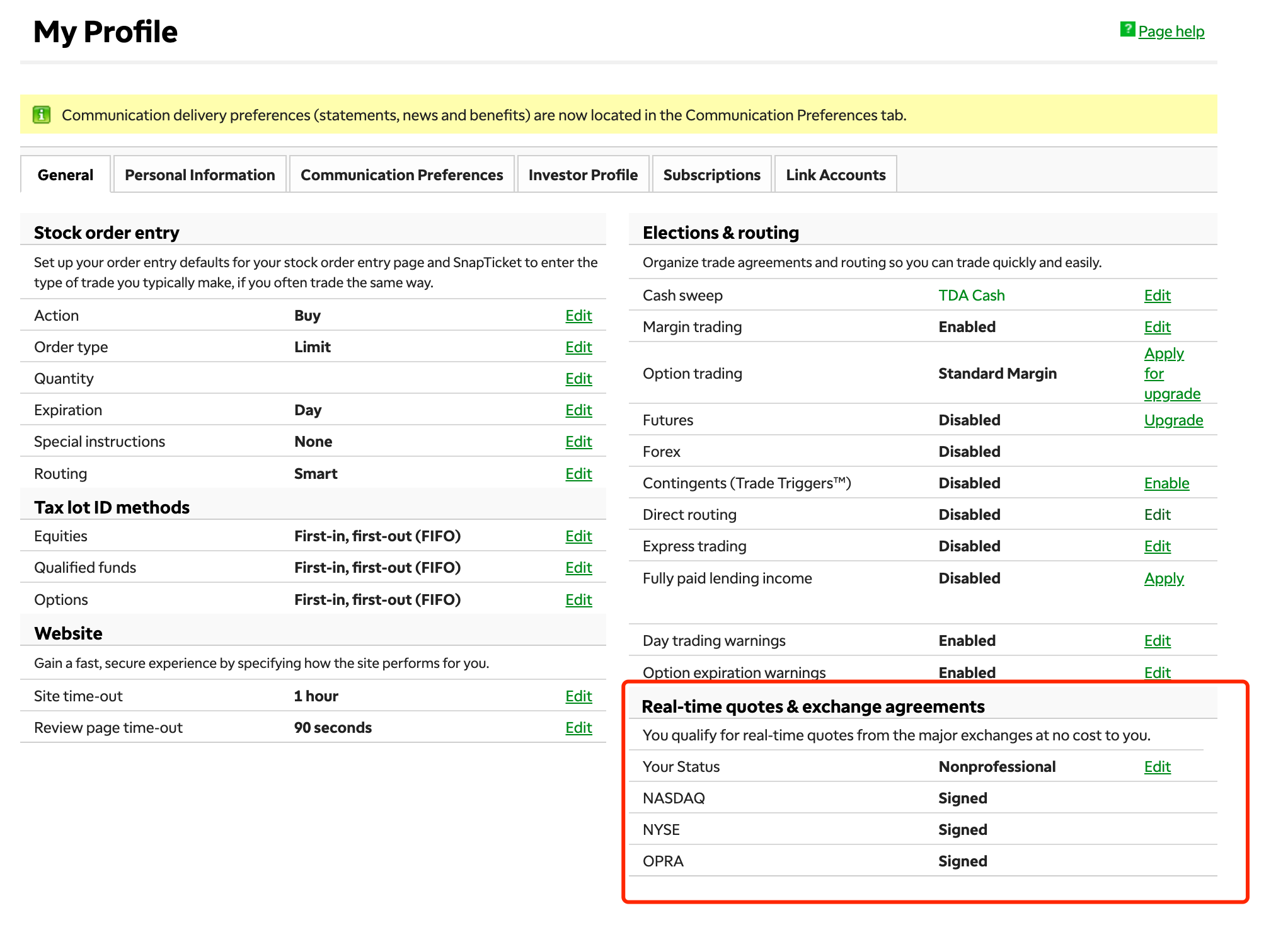The height and width of the screenshot is (925, 1288).
Task: Edit Day trading warnings setting
Action: click(1158, 641)
